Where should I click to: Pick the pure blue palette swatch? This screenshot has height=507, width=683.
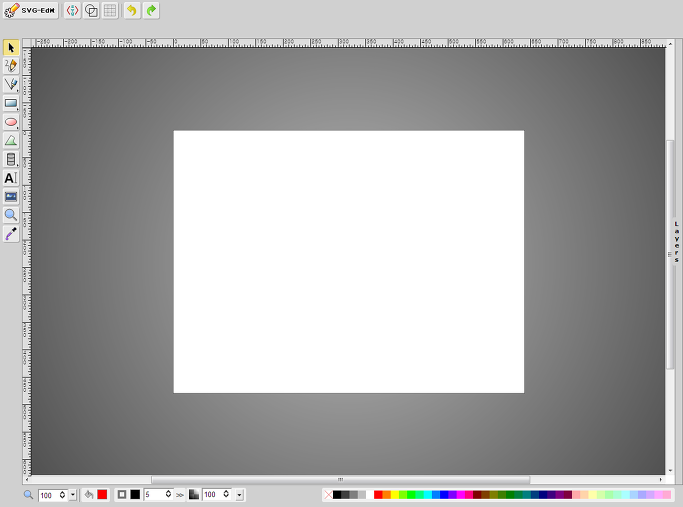tap(444, 495)
